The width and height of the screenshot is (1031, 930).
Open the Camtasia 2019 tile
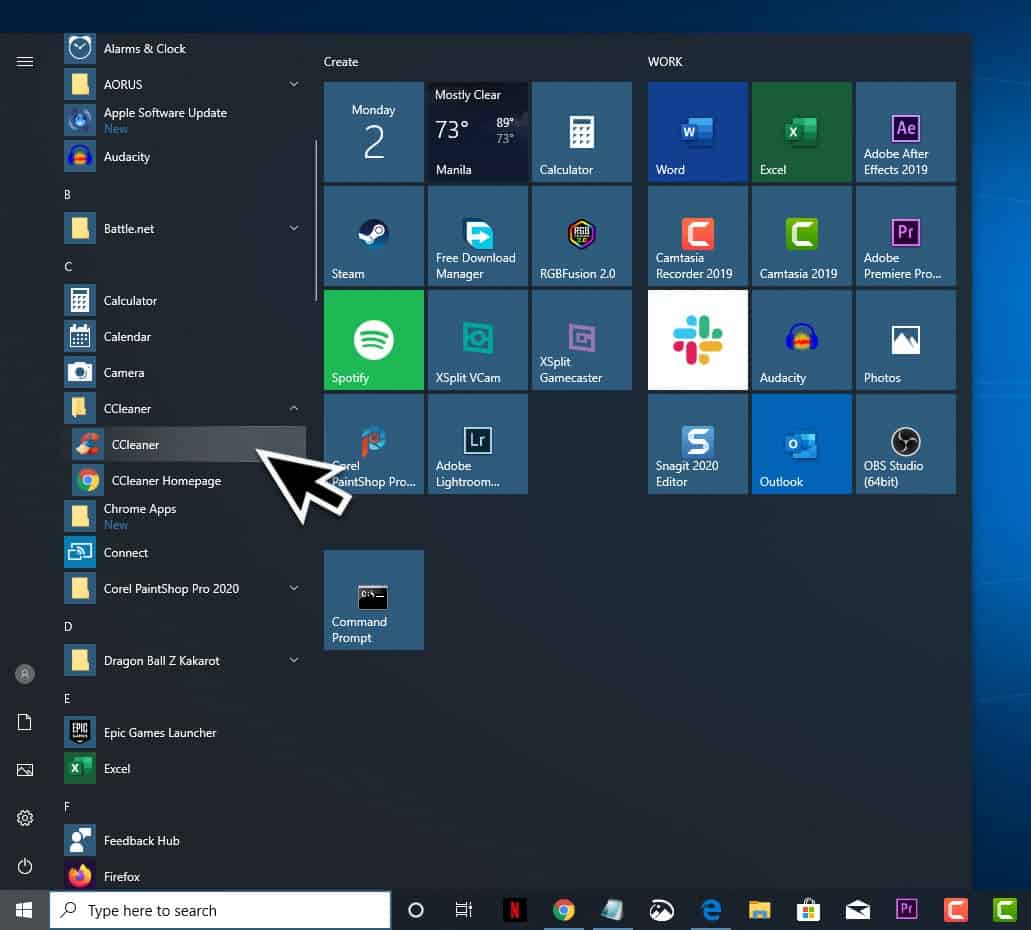tap(801, 235)
